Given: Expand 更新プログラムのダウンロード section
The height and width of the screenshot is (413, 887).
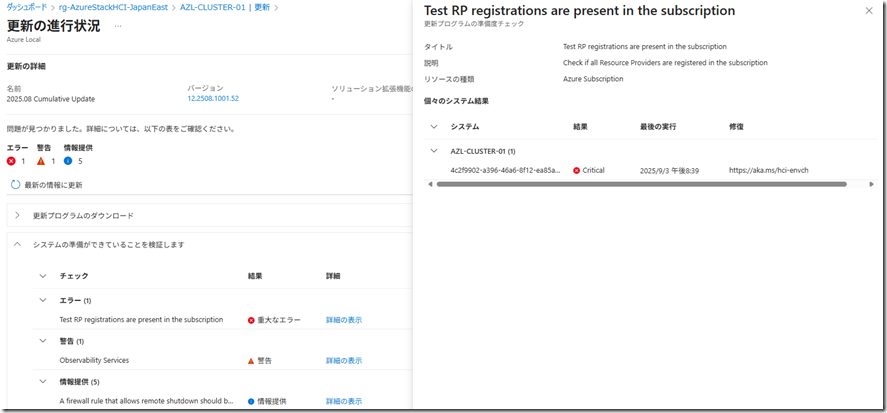Looking at the screenshot, I should (18, 216).
